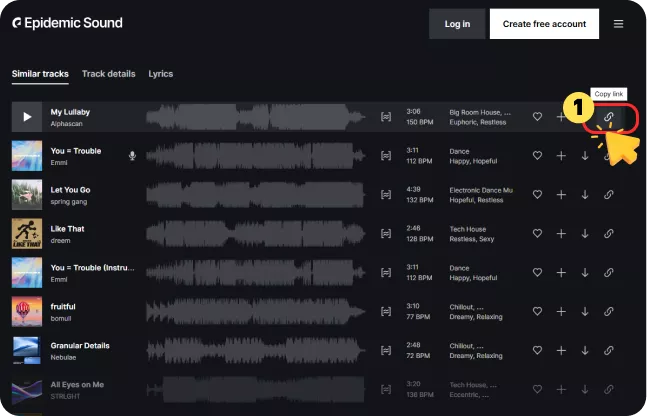Copy link for Let You Go
The width and height of the screenshot is (647, 416).
[609, 194]
